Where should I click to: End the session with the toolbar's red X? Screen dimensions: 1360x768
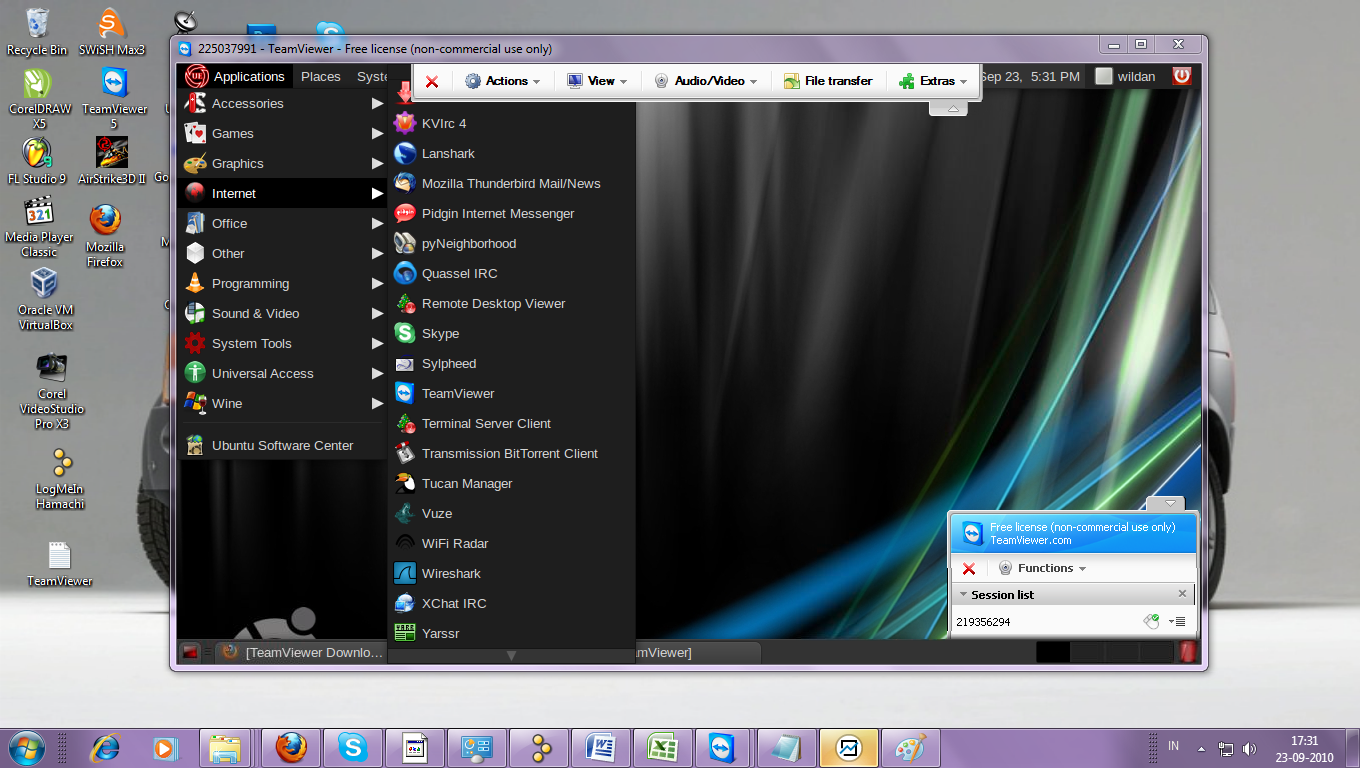[x=432, y=82]
